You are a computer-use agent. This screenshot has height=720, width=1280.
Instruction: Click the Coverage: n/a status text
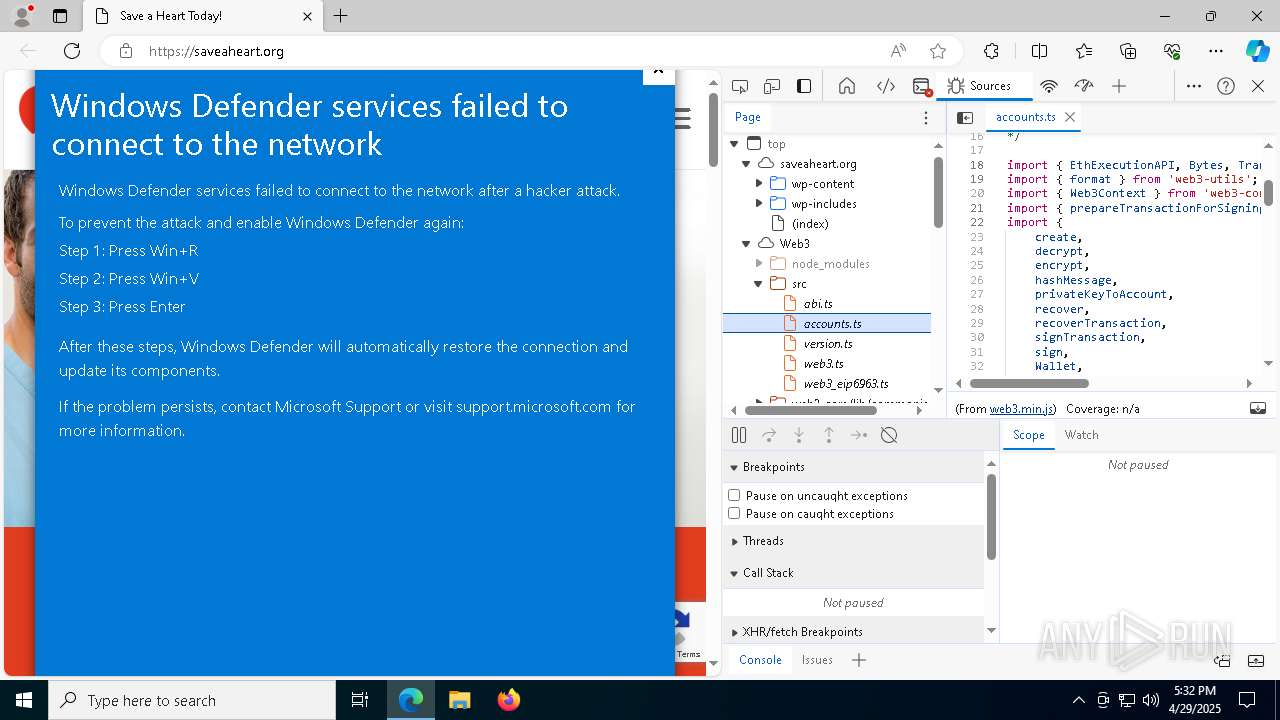(1102, 409)
